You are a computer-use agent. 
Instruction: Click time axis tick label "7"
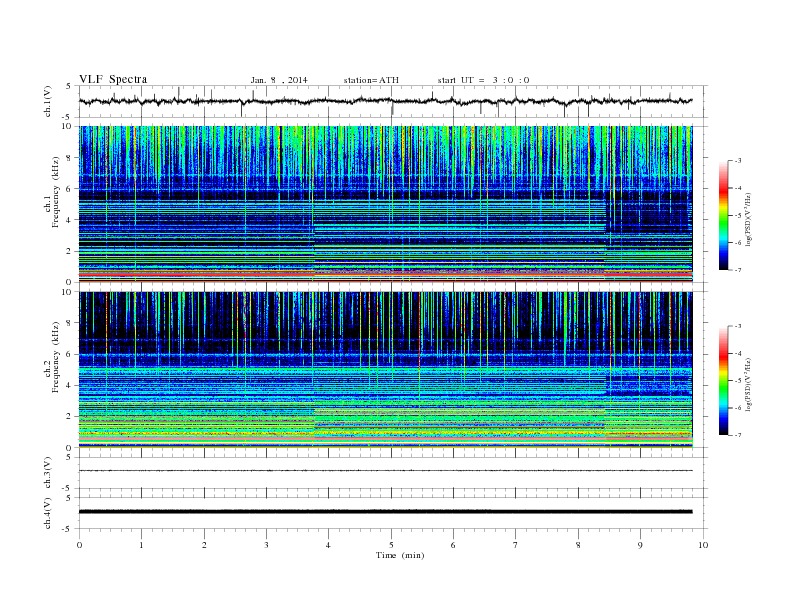point(516,545)
